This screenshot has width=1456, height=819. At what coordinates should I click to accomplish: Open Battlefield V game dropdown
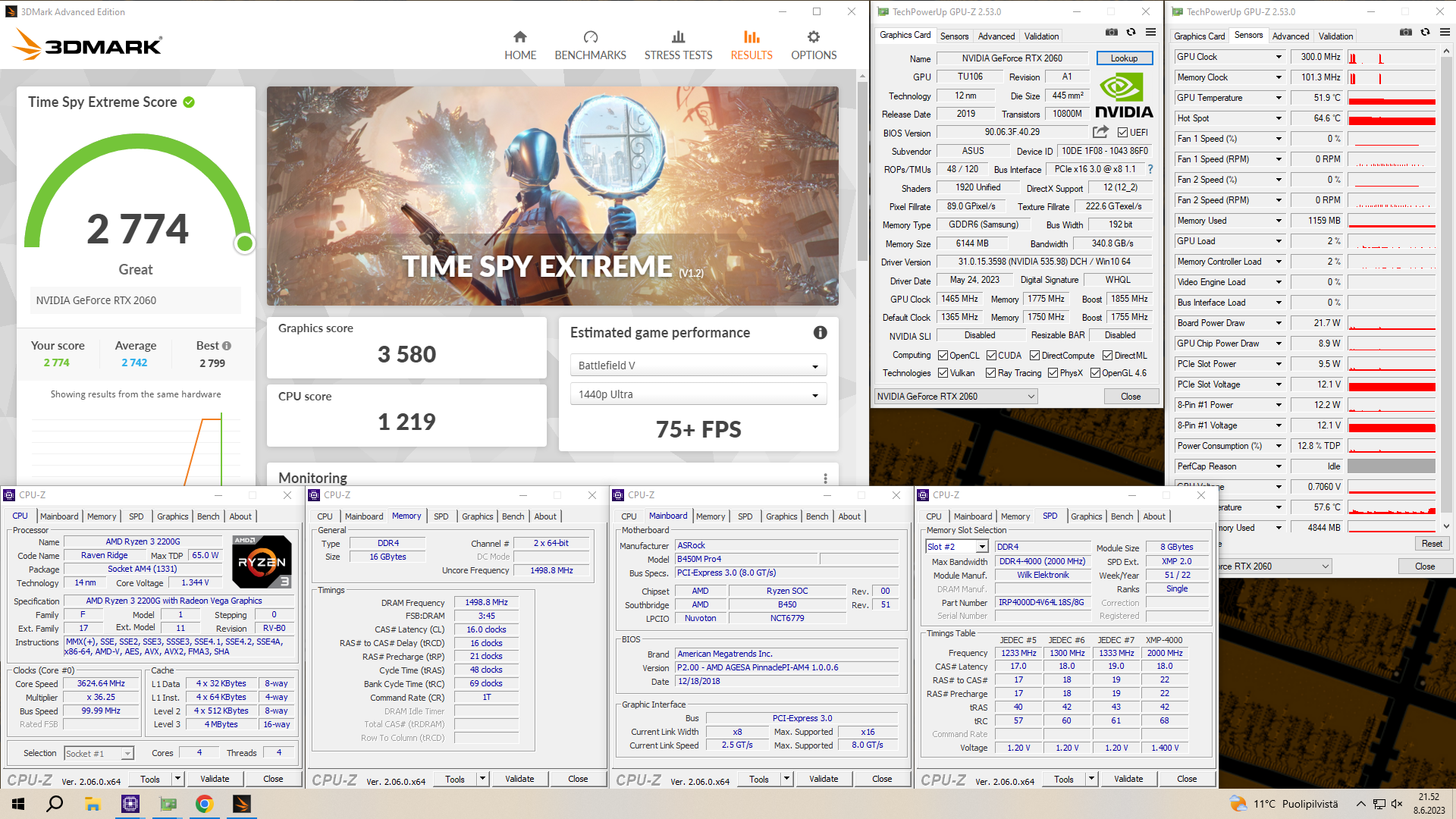coord(698,366)
